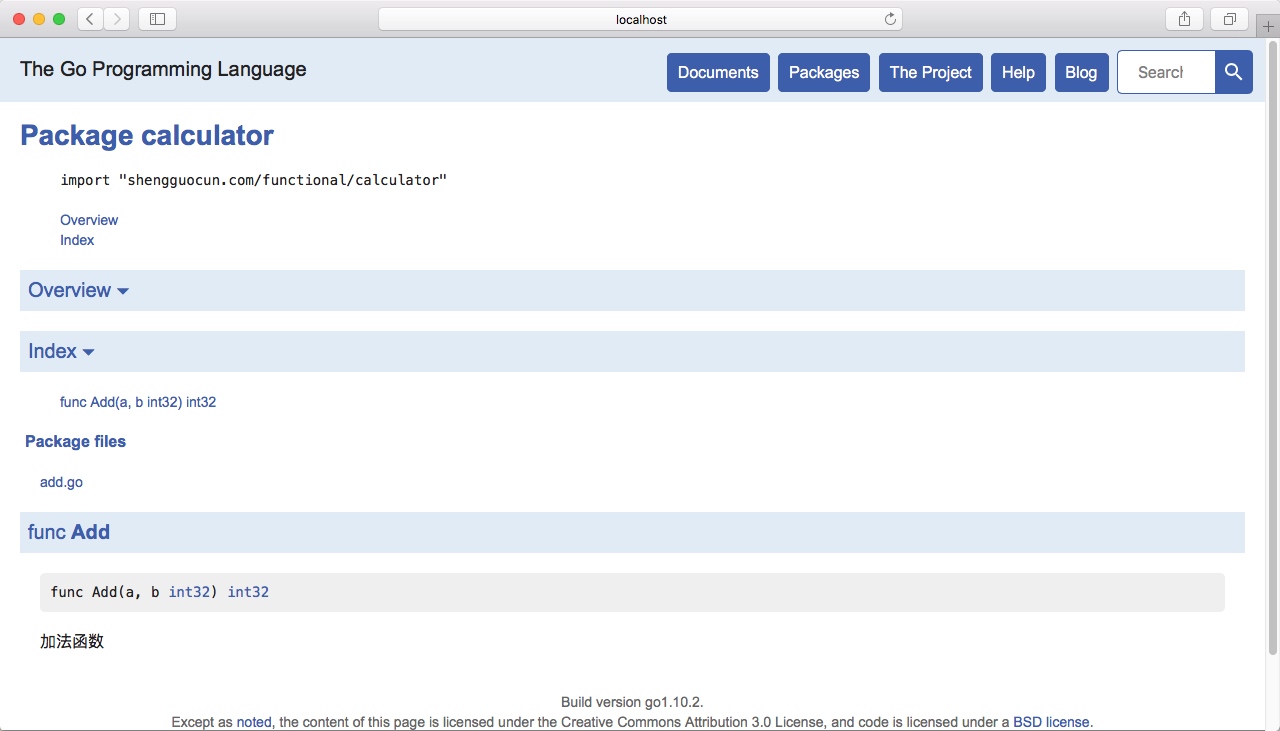Open the add.go package file
The image size is (1280, 731).
click(61, 482)
